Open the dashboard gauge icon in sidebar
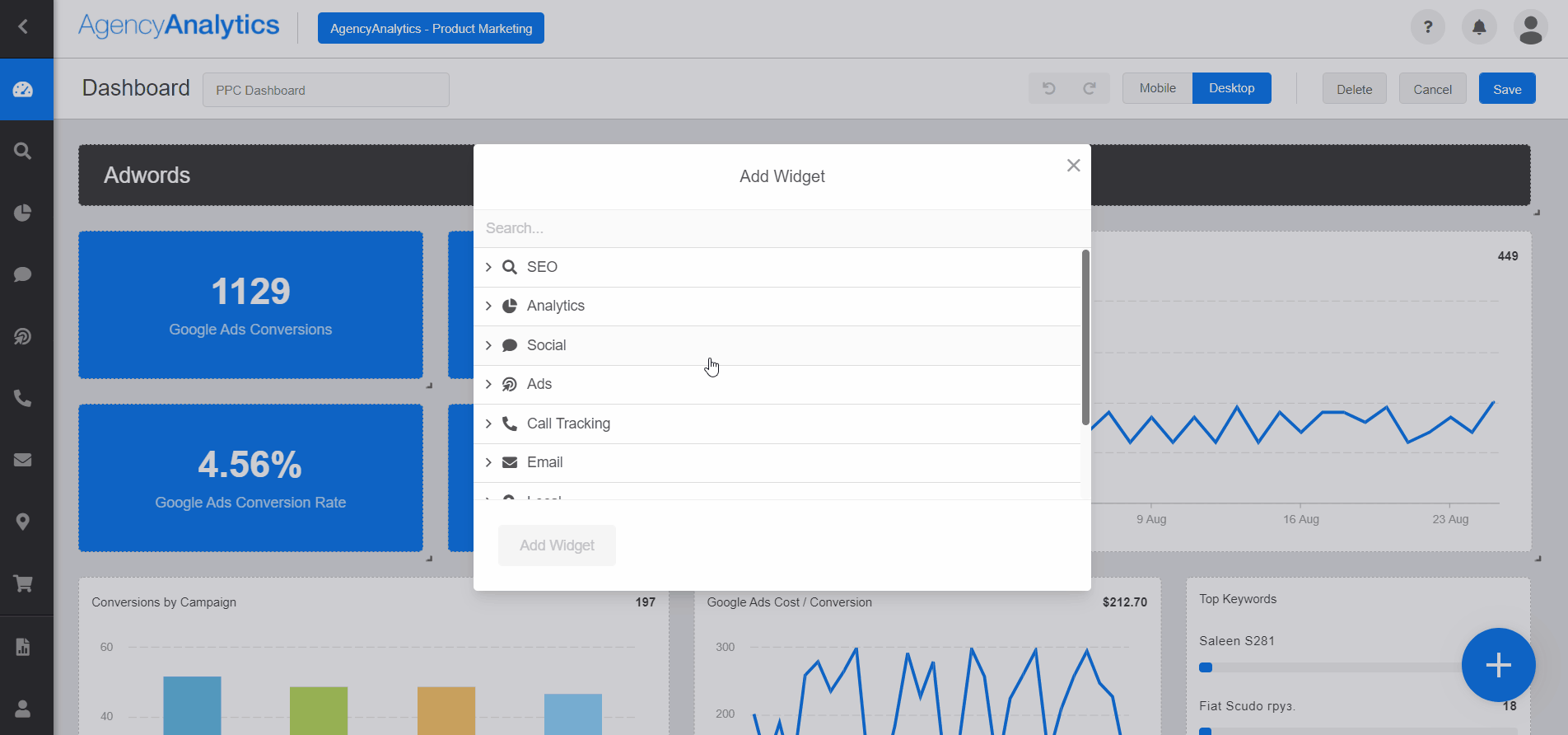The width and height of the screenshot is (1568, 735). (x=23, y=89)
